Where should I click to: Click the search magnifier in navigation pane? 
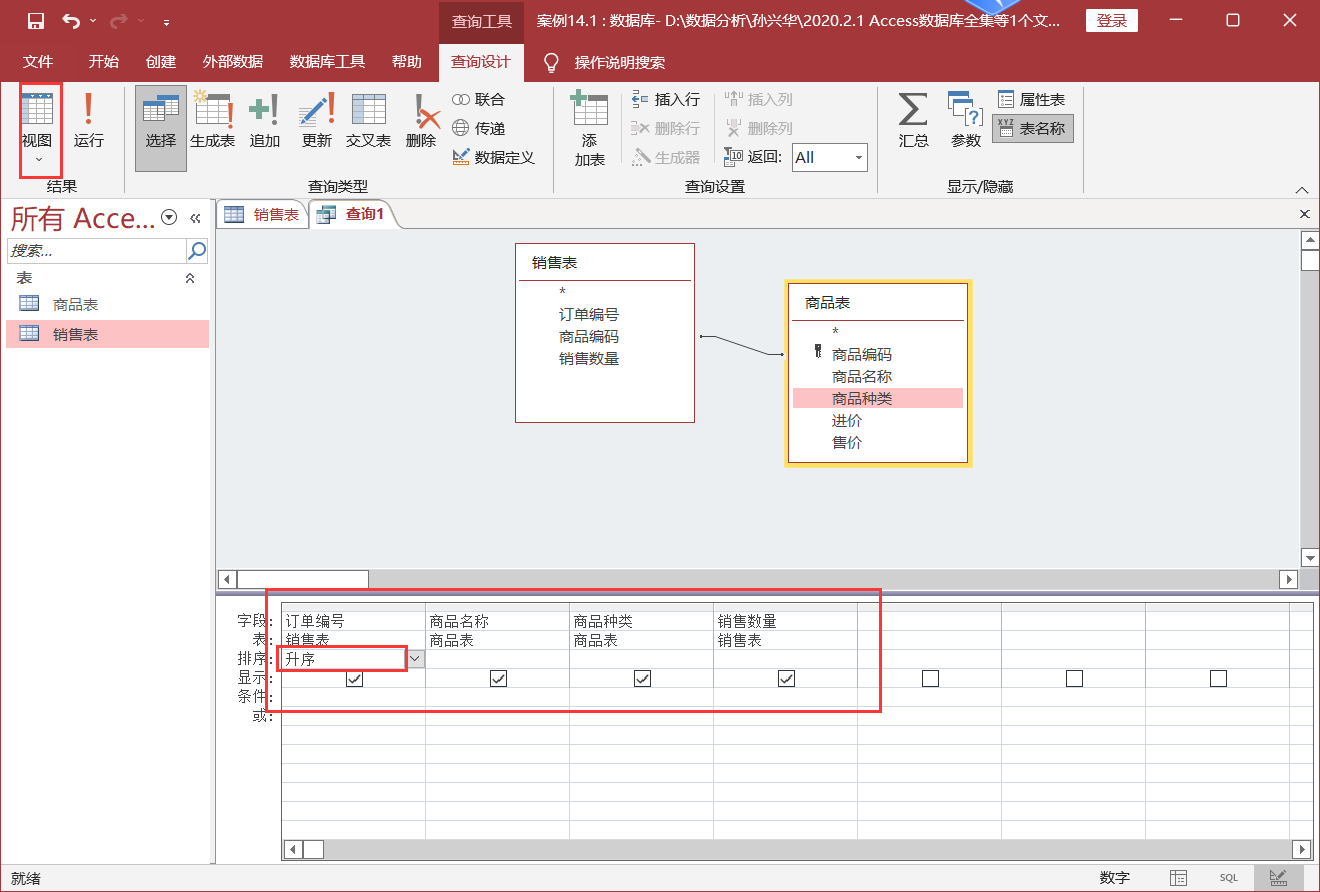(197, 250)
